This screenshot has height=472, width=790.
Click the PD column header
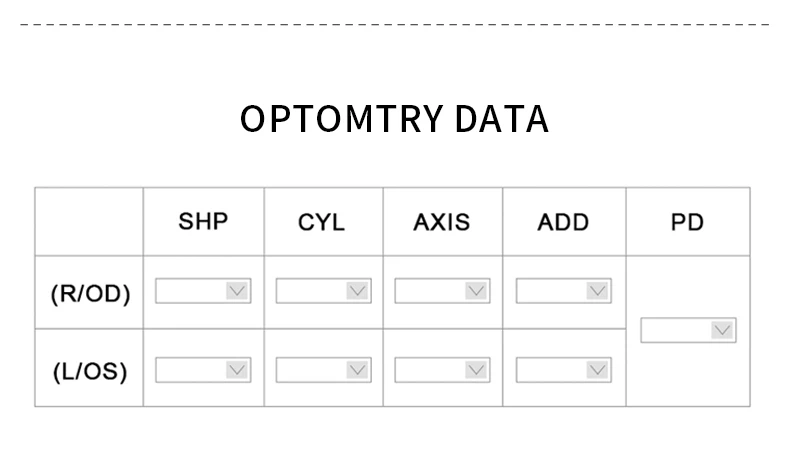coord(687,222)
